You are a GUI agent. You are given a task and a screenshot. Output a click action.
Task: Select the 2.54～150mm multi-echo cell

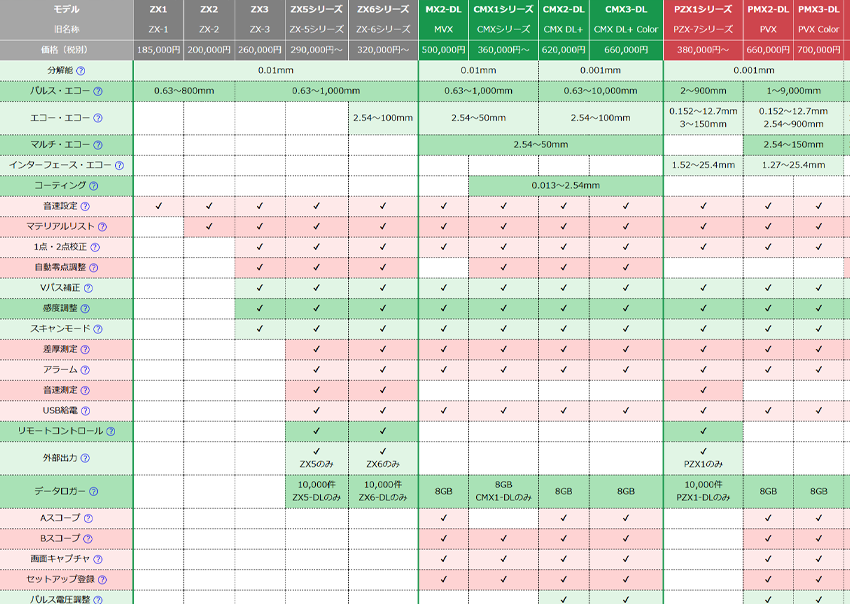pos(794,145)
